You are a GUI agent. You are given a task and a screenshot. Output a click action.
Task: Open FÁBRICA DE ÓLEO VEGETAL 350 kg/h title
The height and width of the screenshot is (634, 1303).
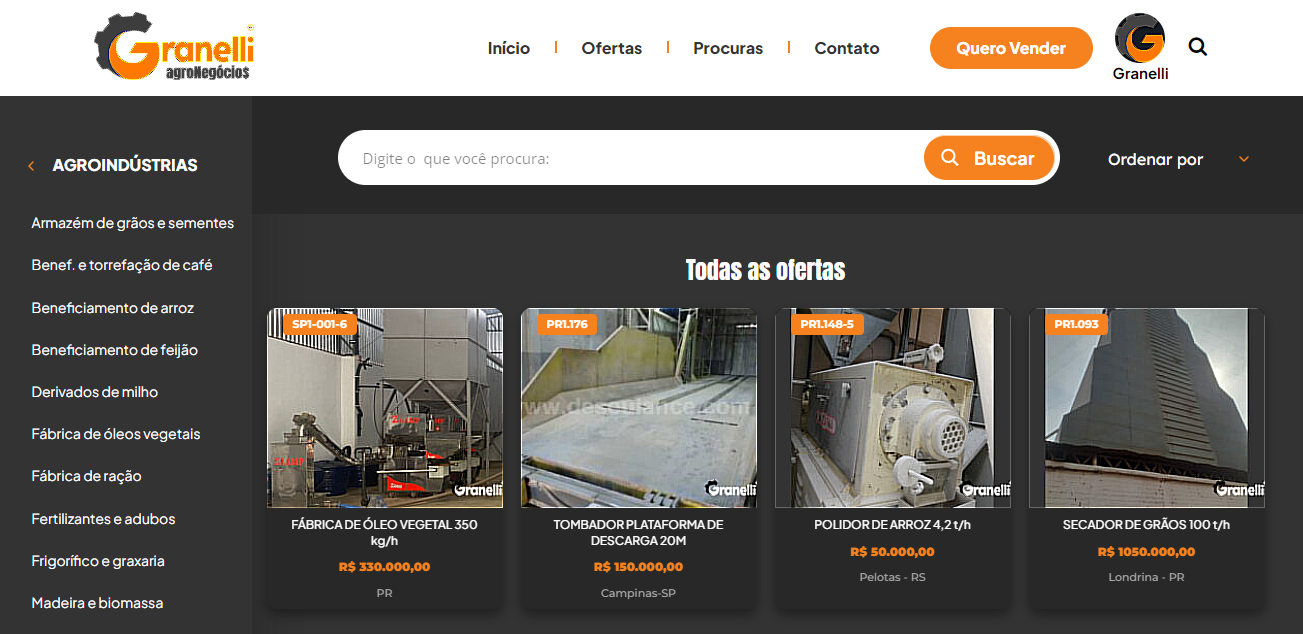[385, 533]
